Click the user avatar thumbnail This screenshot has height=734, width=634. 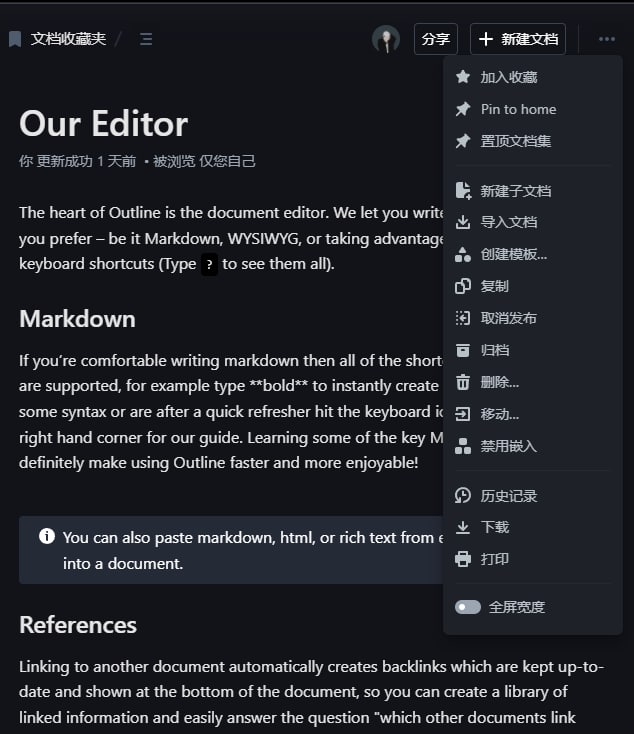tap(386, 39)
